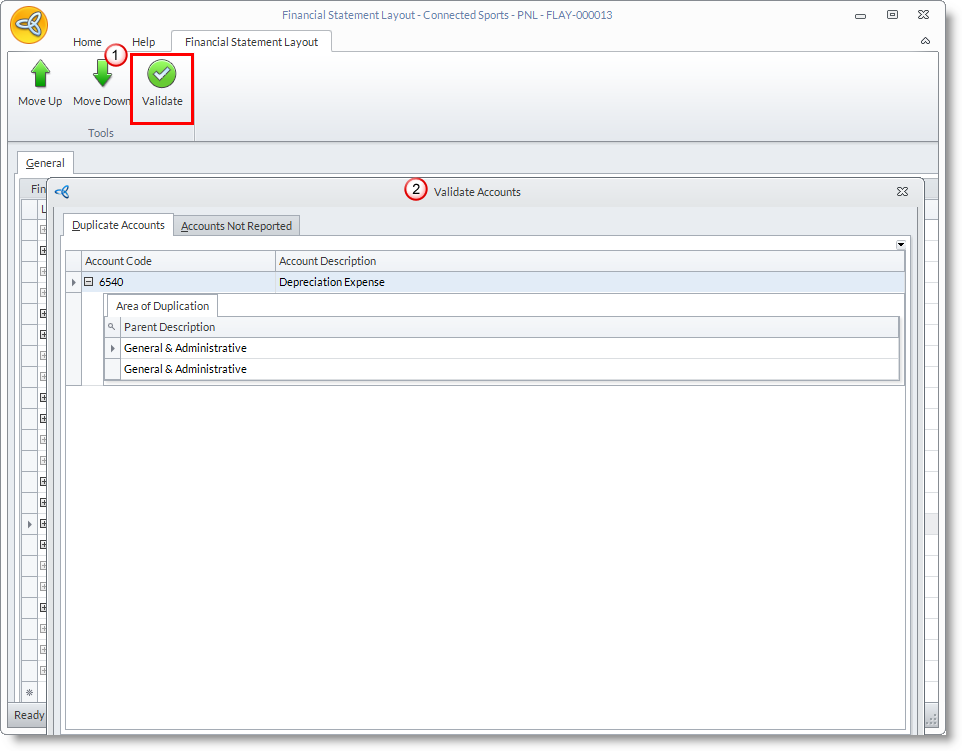The width and height of the screenshot is (962, 751).
Task: Sort by the Account Code column header
Action: [178, 261]
